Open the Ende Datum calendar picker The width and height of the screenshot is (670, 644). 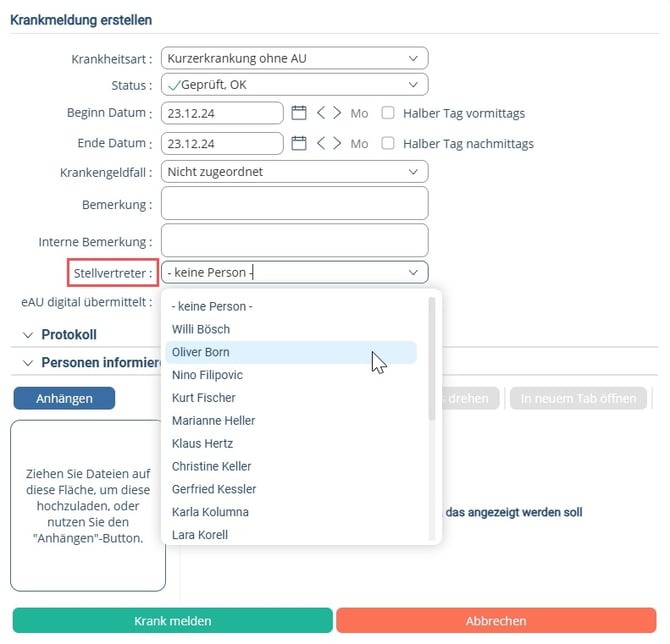tap(299, 143)
